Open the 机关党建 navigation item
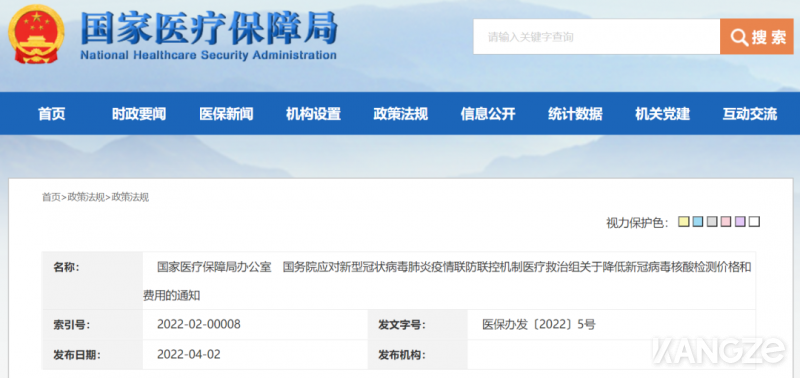This screenshot has width=800, height=378. tap(662, 114)
